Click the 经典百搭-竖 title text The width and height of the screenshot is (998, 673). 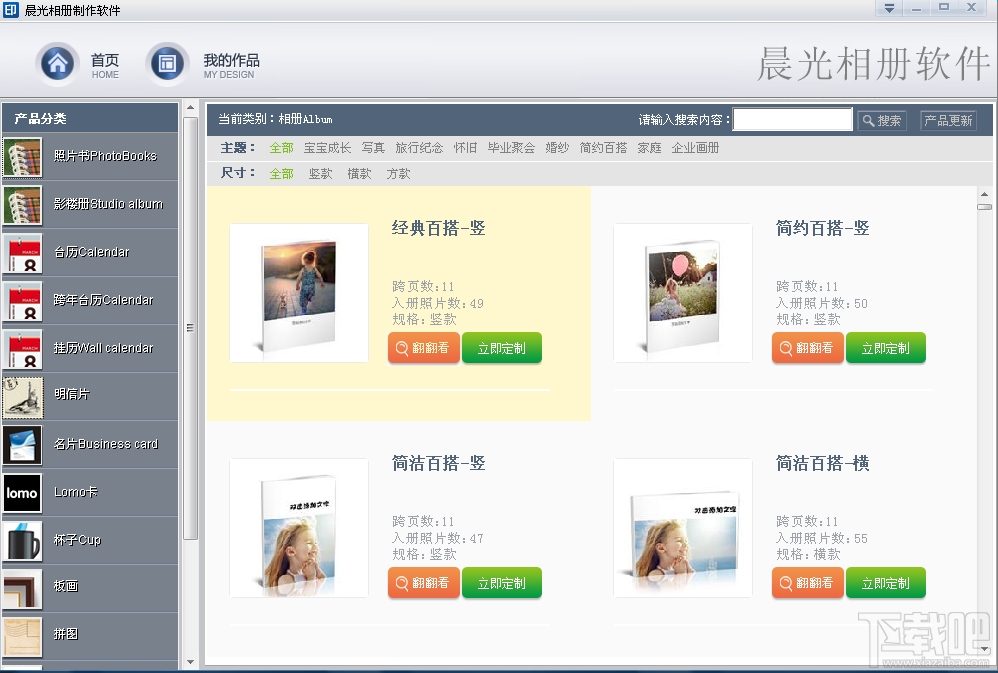[x=439, y=228]
